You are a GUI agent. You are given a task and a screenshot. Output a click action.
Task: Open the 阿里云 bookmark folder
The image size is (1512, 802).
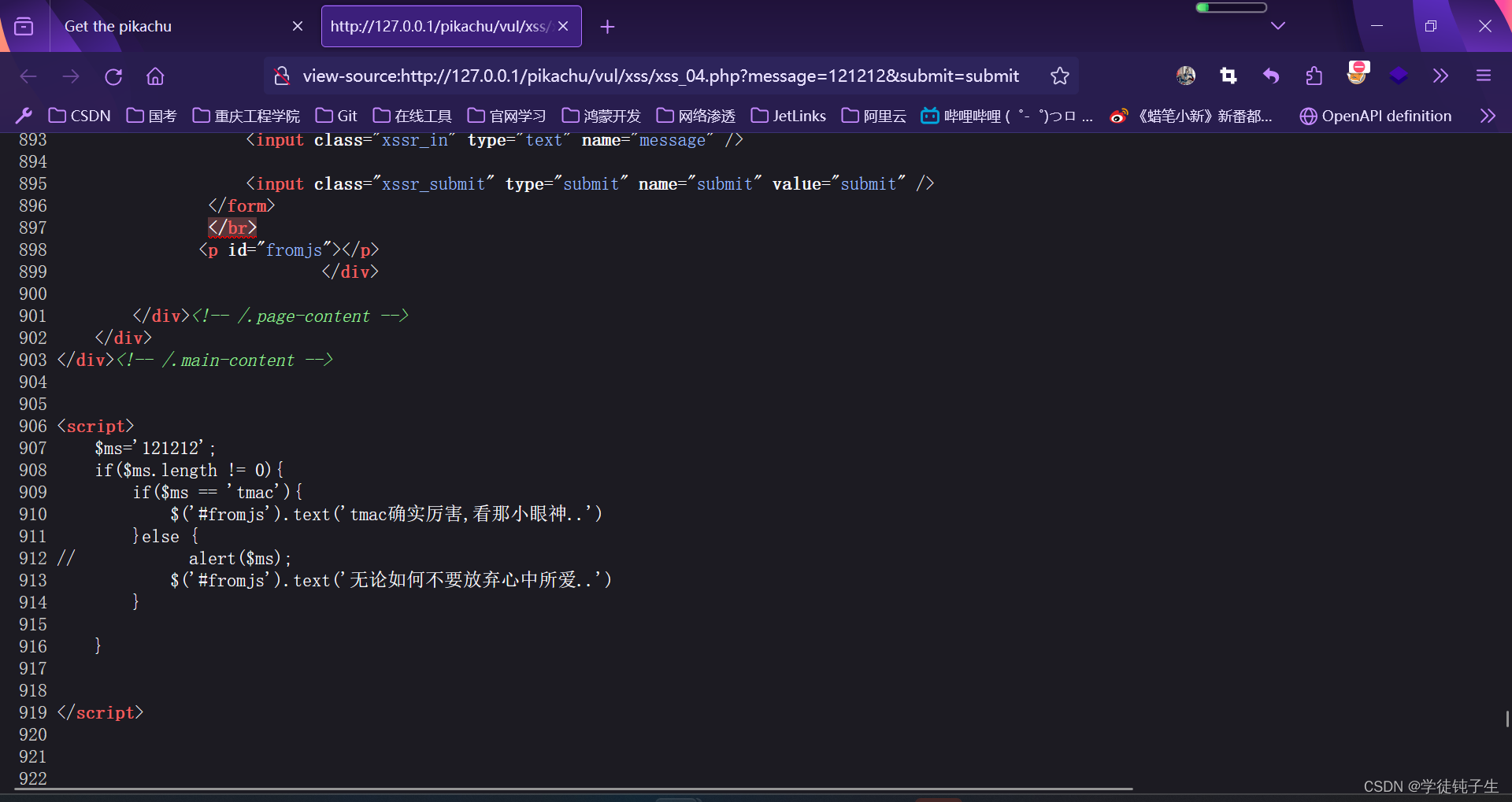[x=874, y=116]
